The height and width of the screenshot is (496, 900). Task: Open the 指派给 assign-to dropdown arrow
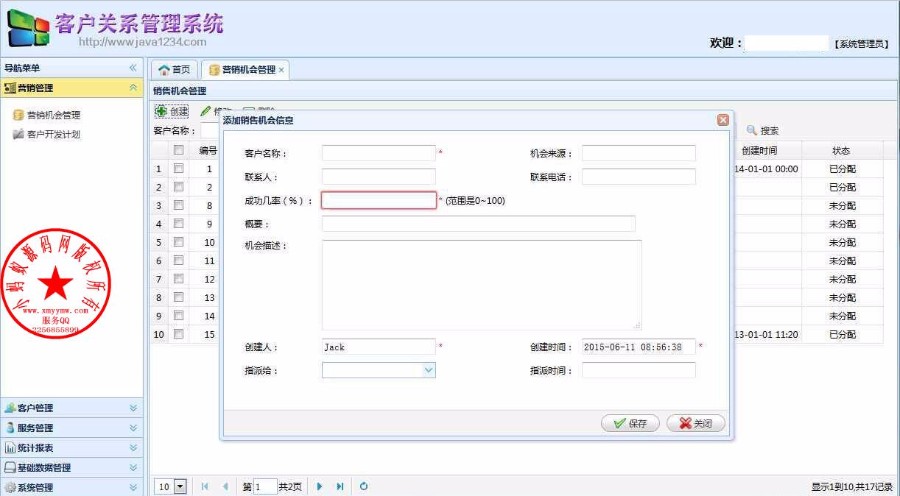(429, 370)
